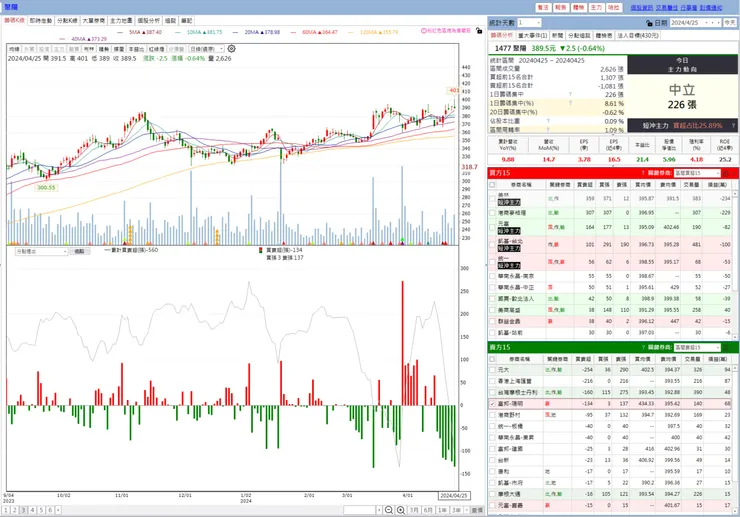
Task: Open 交易屬性 link
Action: tap(666, 8)
